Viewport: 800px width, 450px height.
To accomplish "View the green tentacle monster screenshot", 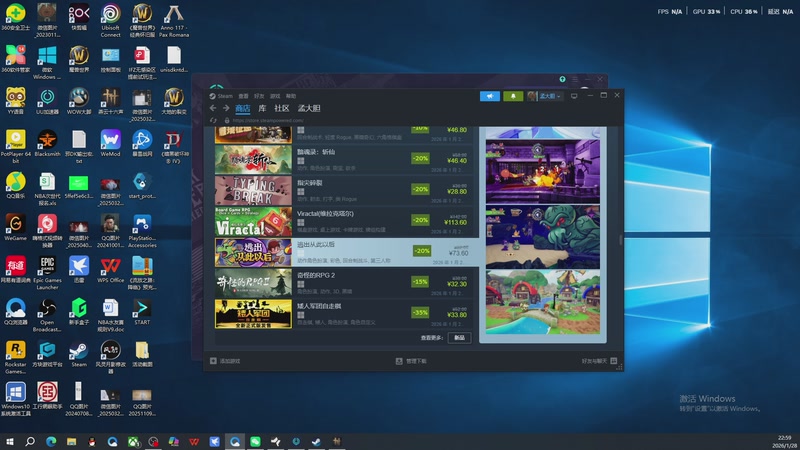I will 543,237.
